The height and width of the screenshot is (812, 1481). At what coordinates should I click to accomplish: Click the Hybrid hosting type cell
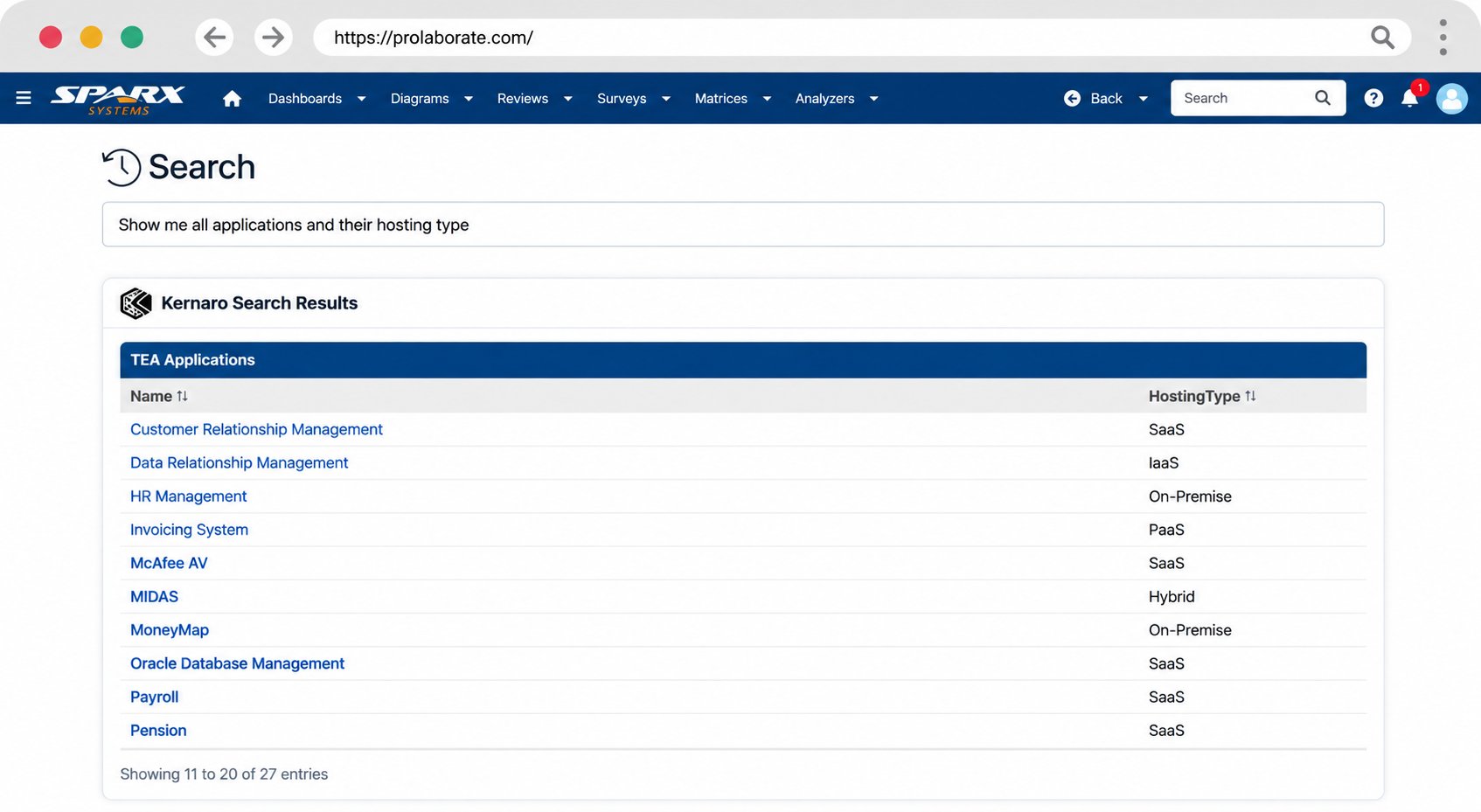click(x=1172, y=597)
